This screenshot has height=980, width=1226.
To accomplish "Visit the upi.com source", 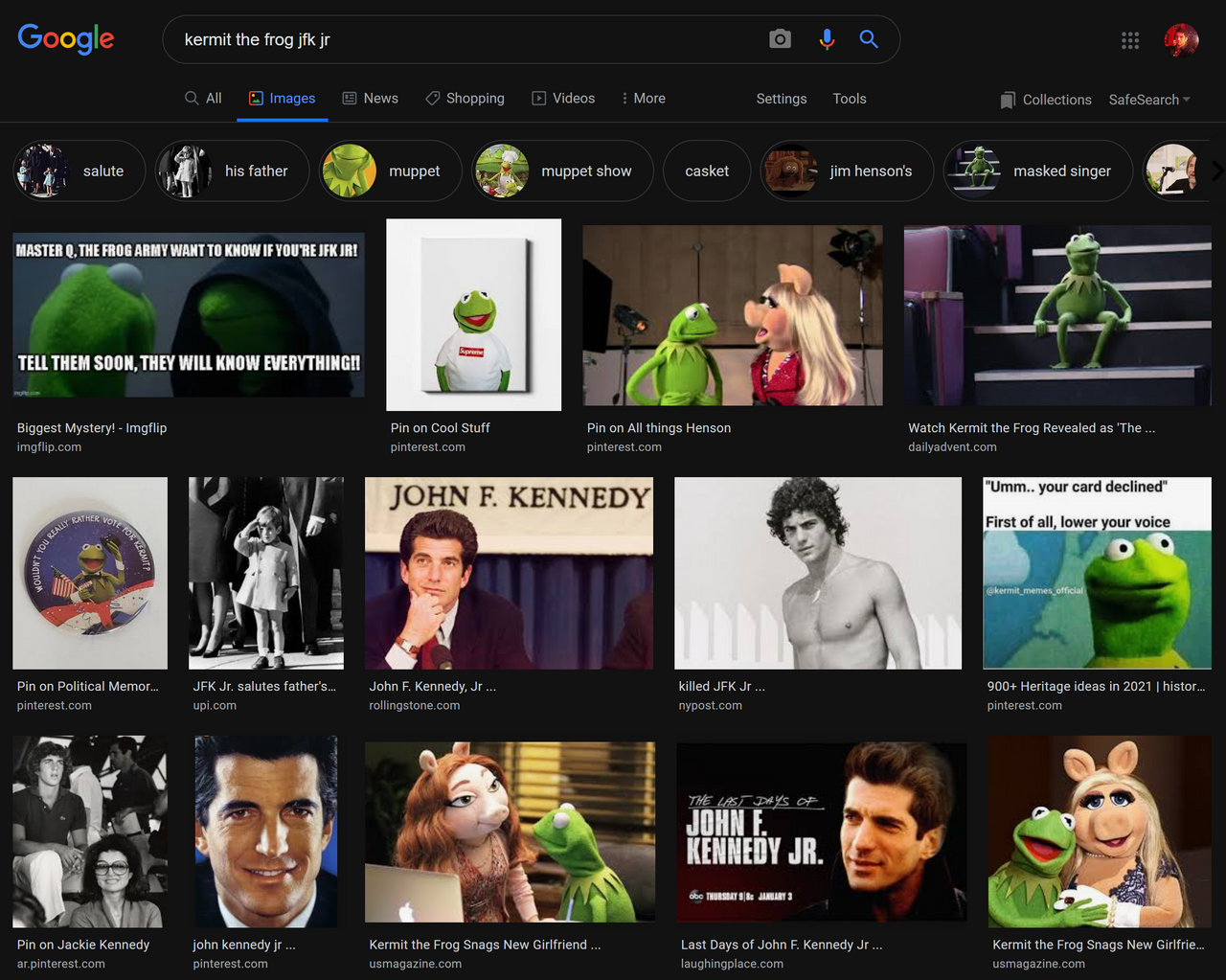I will (x=215, y=705).
